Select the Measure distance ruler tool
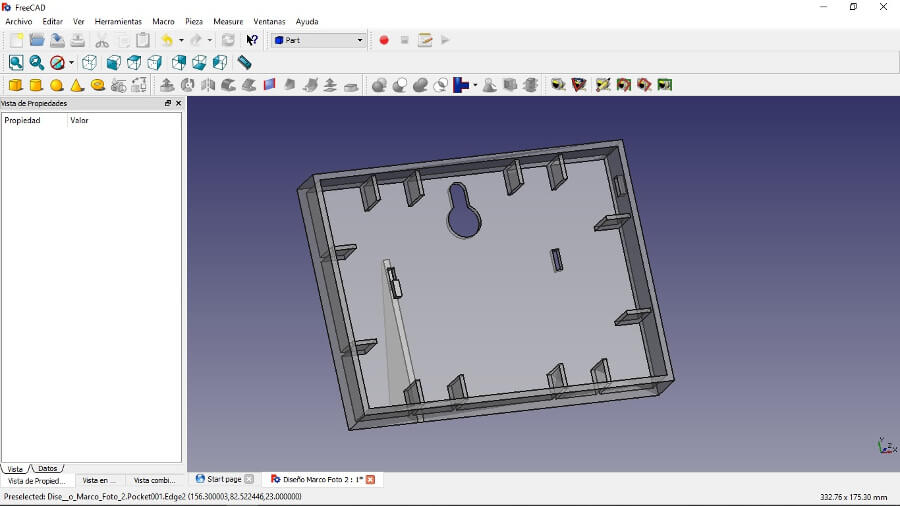The height and width of the screenshot is (506, 900). point(244,62)
